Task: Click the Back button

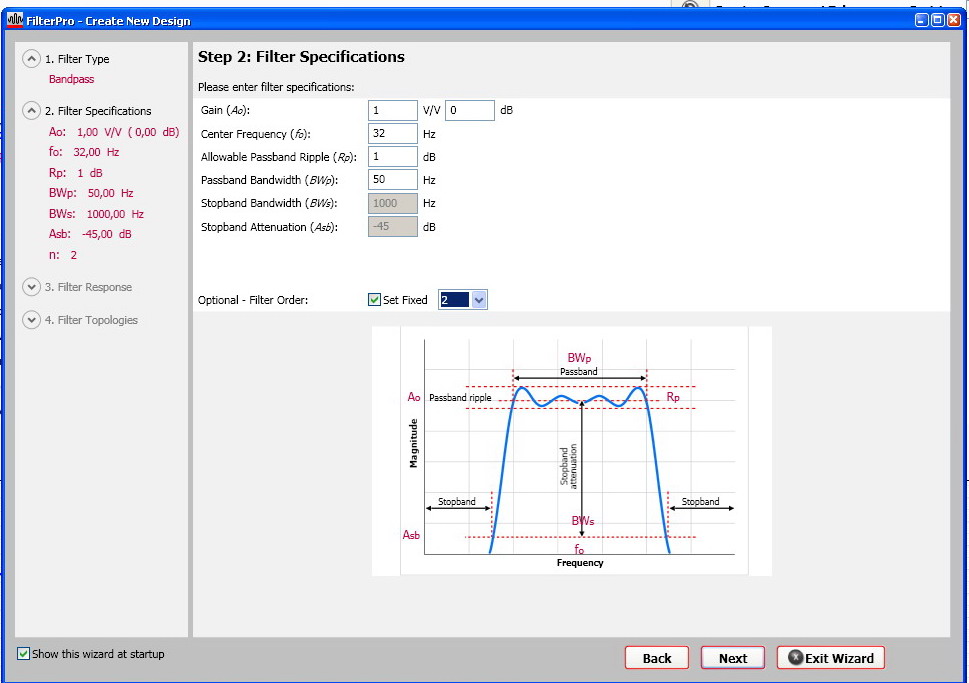Action: (x=656, y=658)
